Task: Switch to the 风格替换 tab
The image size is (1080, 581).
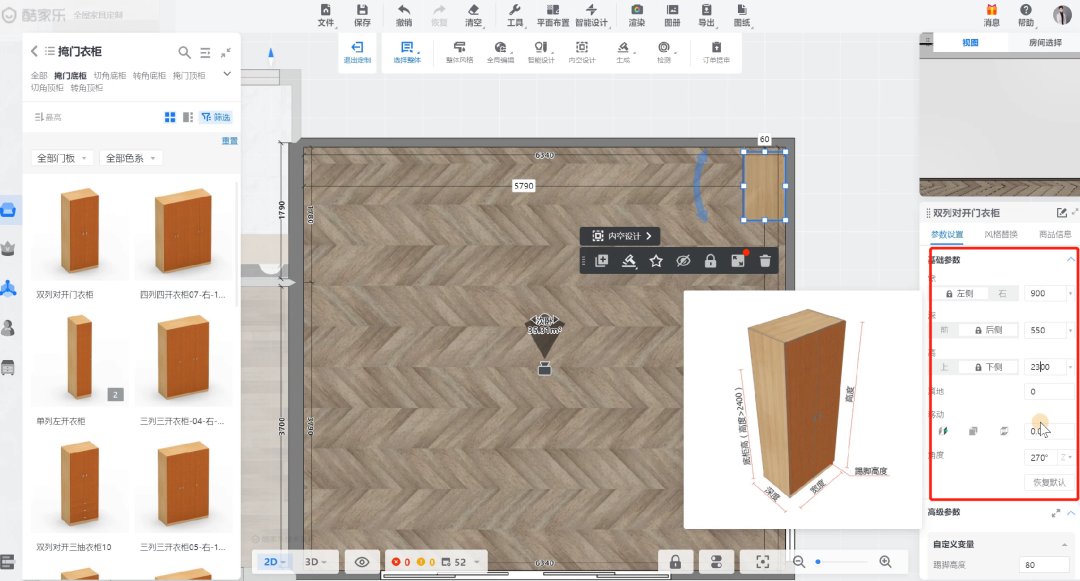Action: tap(1000, 235)
